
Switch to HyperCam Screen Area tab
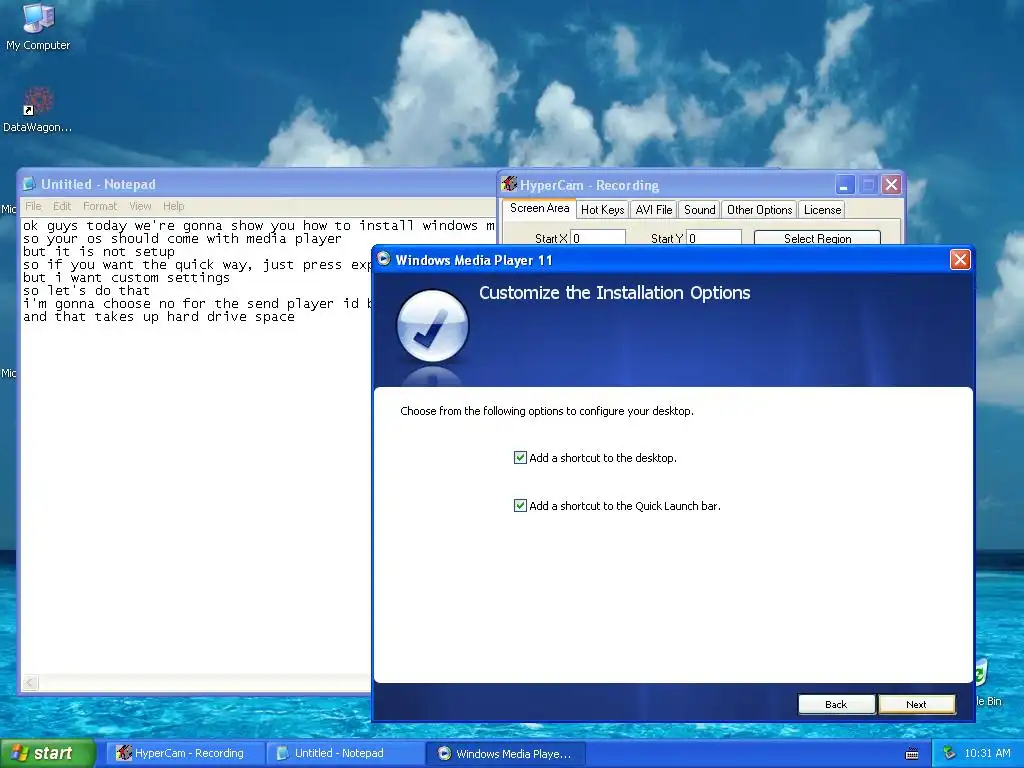(539, 208)
